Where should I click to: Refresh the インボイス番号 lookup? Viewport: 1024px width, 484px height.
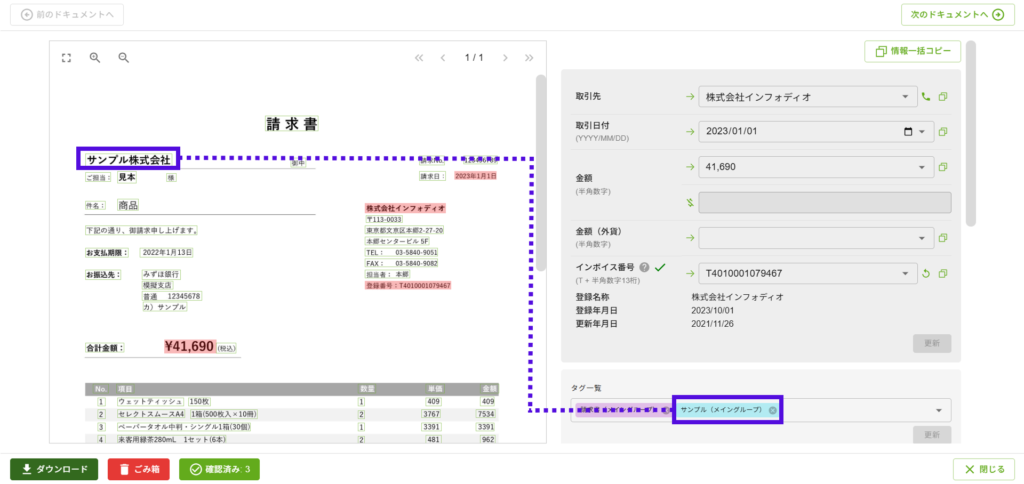[x=926, y=273]
